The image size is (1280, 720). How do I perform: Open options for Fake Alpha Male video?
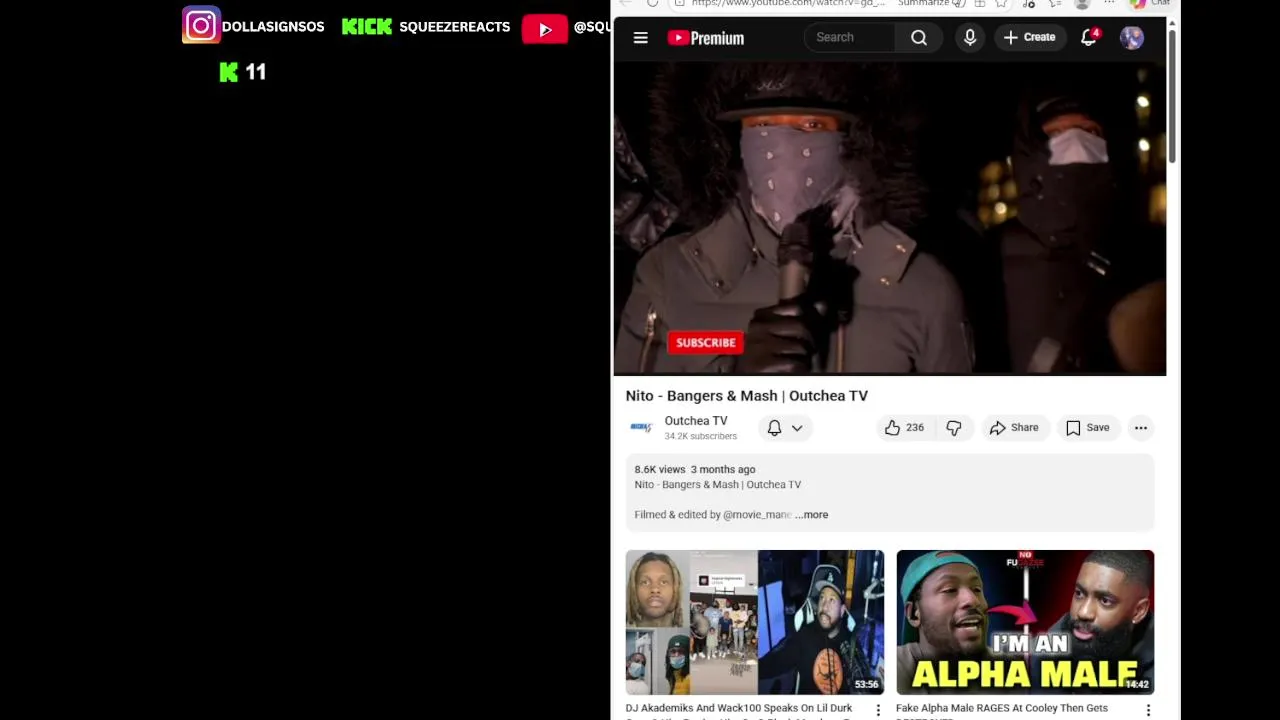pos(1148,710)
